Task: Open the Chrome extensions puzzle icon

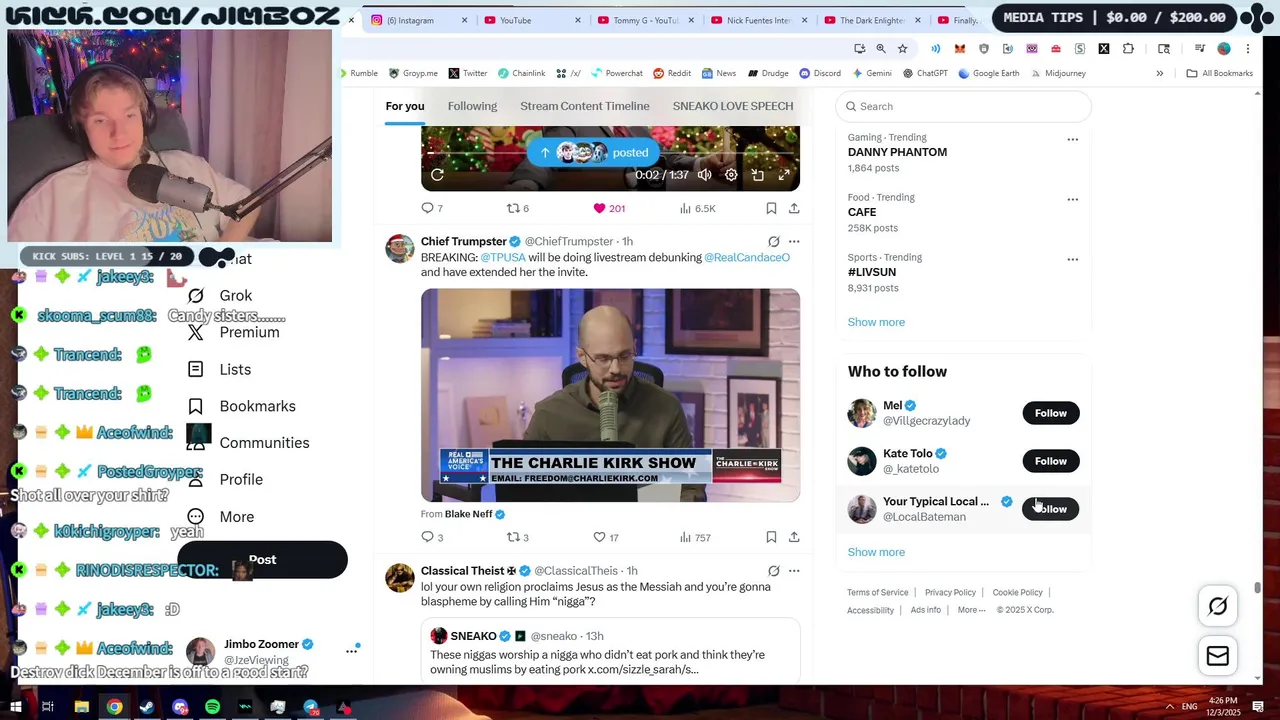Action: click(x=1128, y=48)
